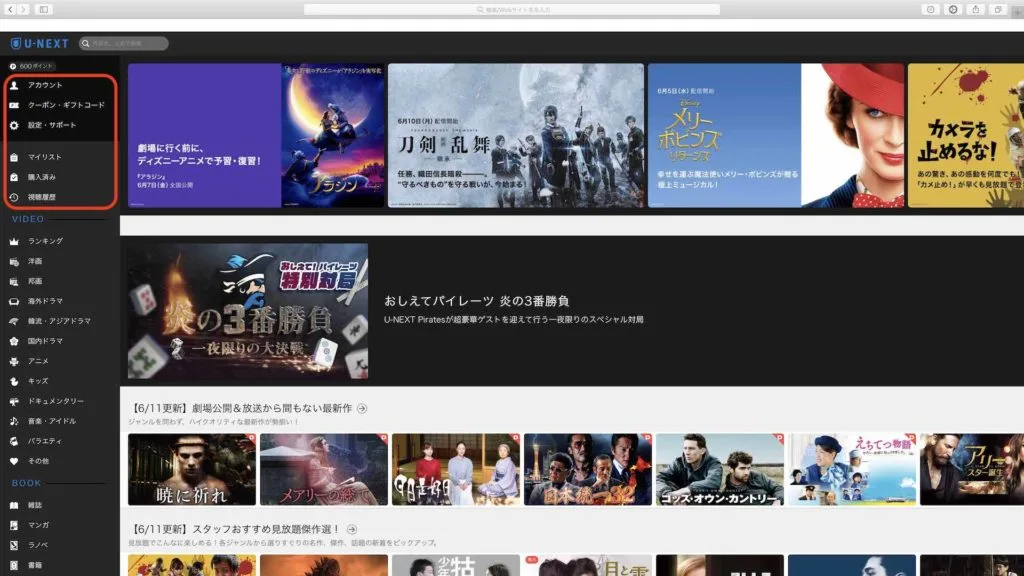The image size is (1024, 576).
Task: Open the スタッフおすすめ見放題傑作選 section heading
Action: click(236, 529)
